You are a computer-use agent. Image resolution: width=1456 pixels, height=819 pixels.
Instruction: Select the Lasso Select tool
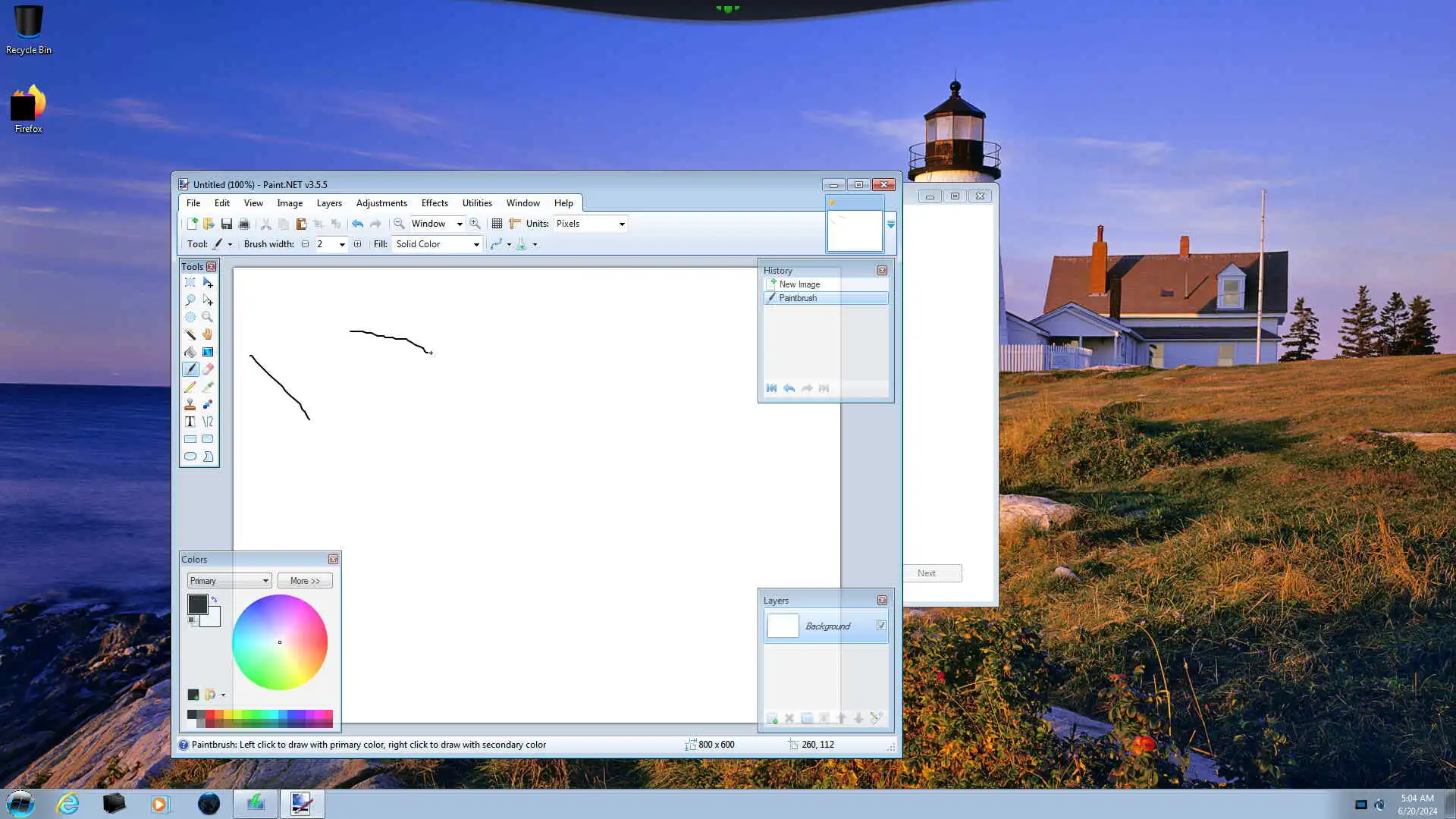(x=190, y=300)
